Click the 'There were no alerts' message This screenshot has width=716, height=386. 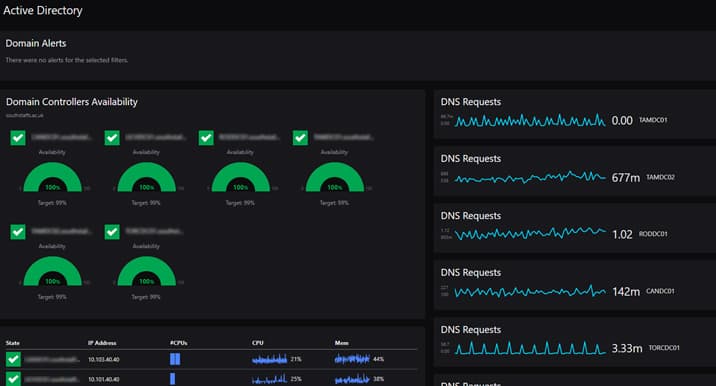(67, 60)
